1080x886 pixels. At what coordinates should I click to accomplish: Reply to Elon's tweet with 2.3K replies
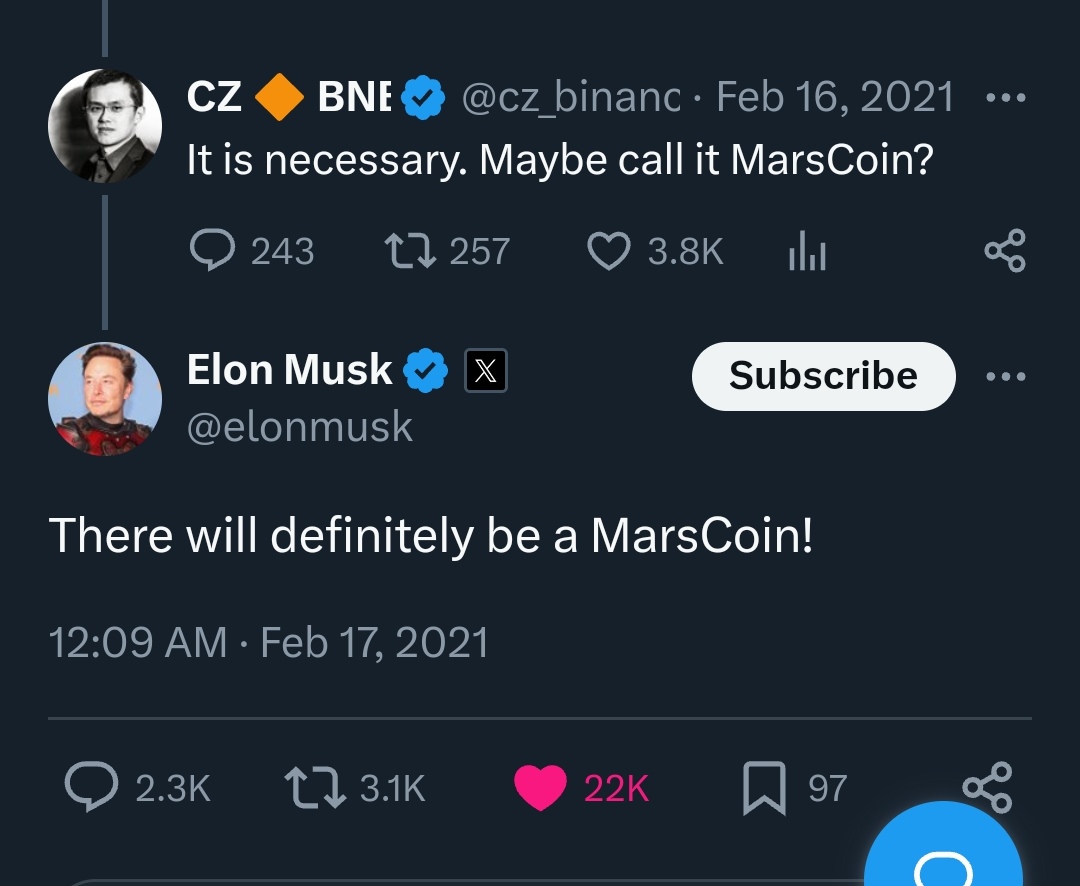(90, 788)
